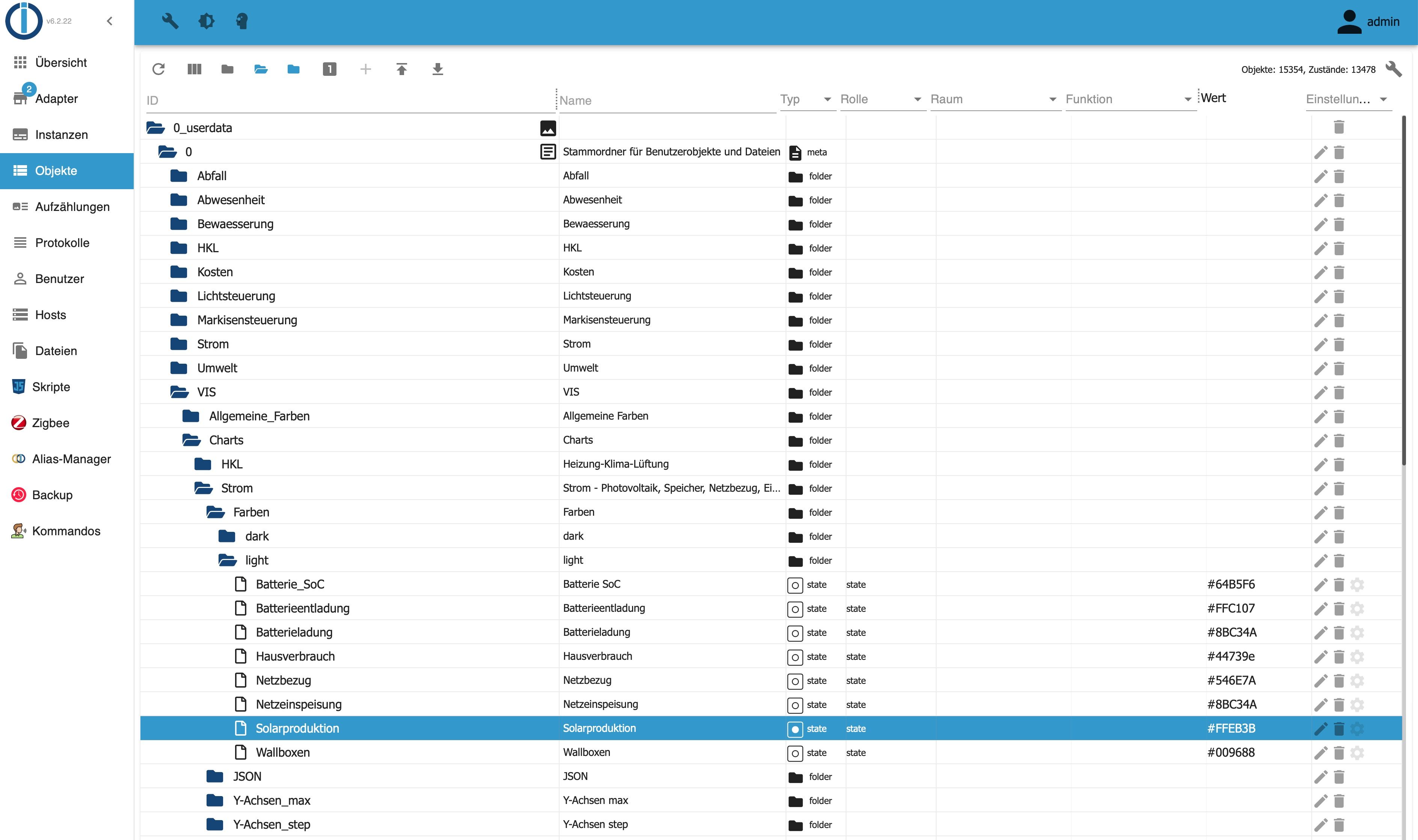Edit the Solarproduktion object
The image size is (1418, 840).
pyautogui.click(x=1321, y=729)
